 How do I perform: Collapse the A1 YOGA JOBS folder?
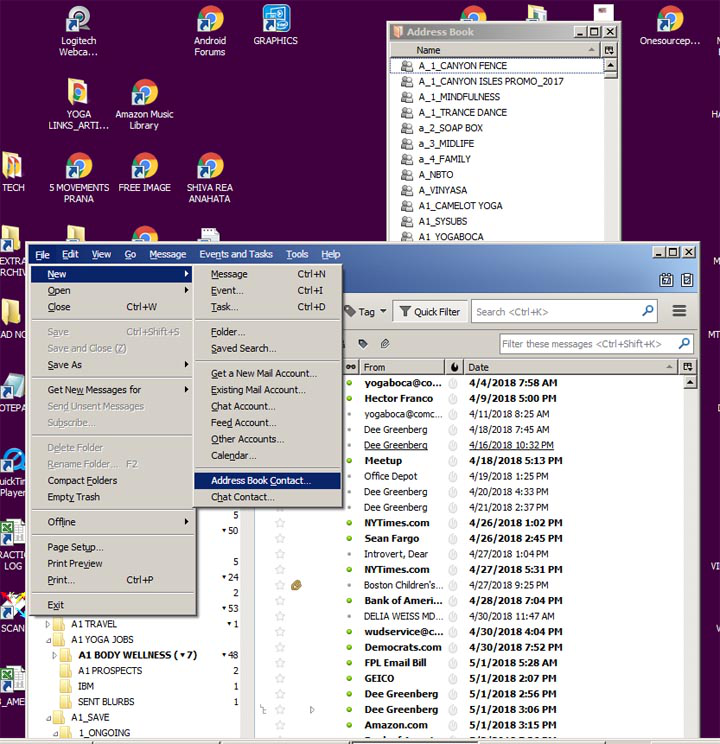(48, 640)
